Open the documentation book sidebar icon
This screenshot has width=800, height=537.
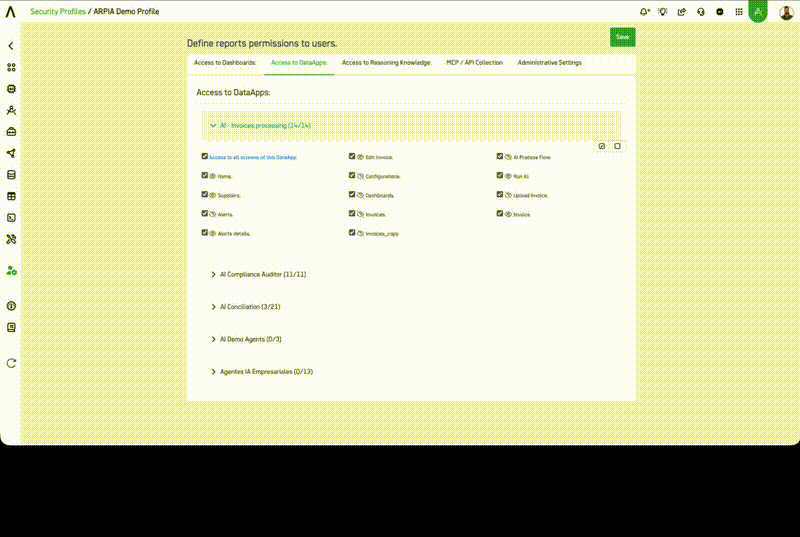(11, 327)
